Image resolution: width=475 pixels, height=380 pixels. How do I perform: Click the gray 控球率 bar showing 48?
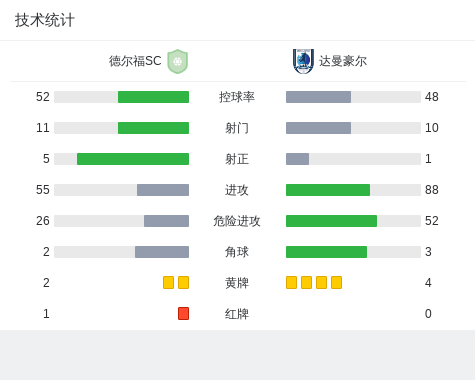click(x=318, y=97)
